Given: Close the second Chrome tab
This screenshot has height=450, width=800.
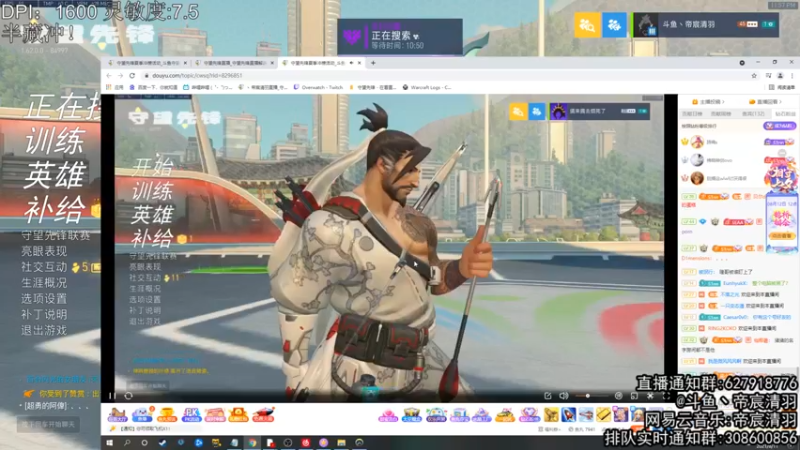Looking at the screenshot, I should (x=272, y=63).
